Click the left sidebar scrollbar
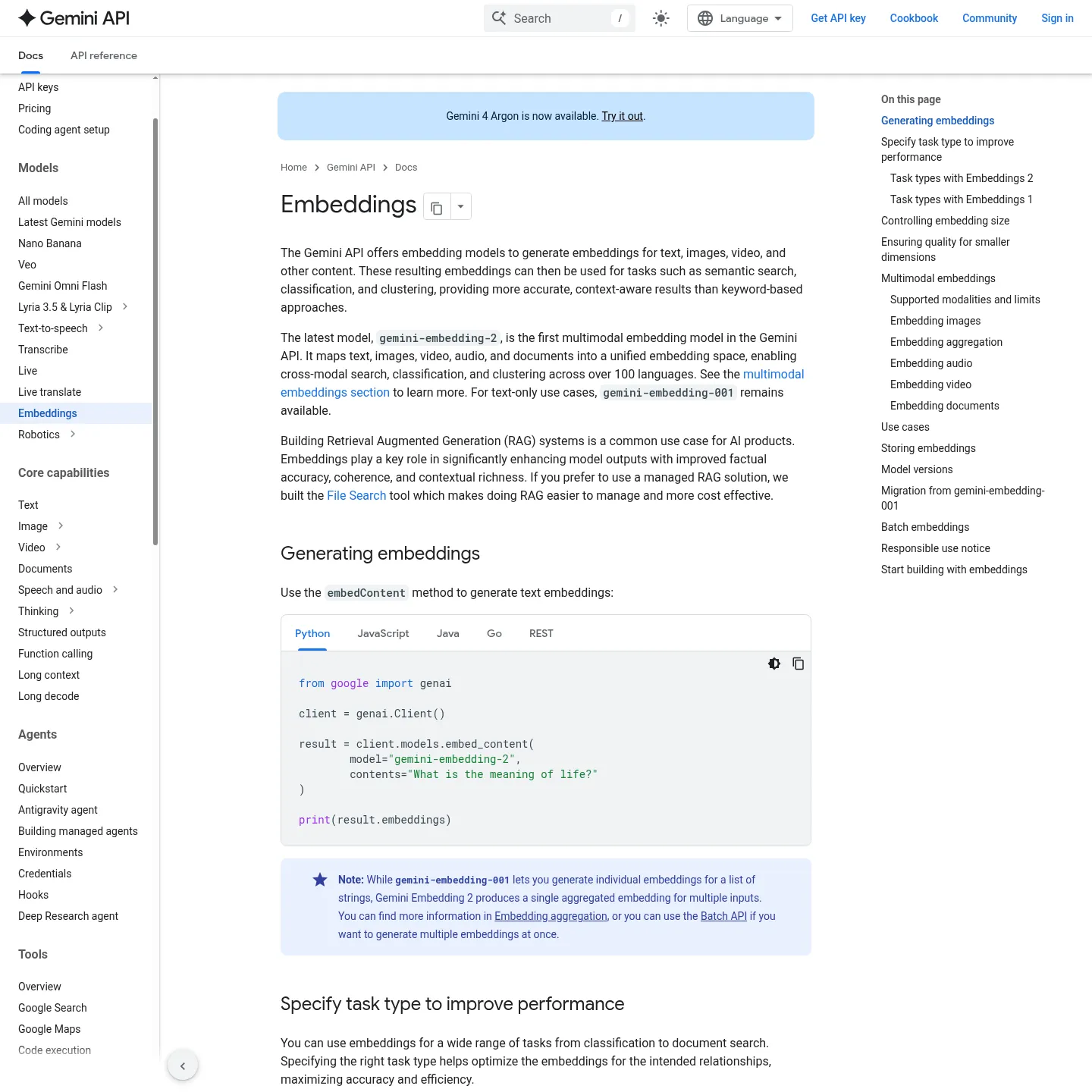This screenshot has height=1092, width=1092. tap(155, 331)
